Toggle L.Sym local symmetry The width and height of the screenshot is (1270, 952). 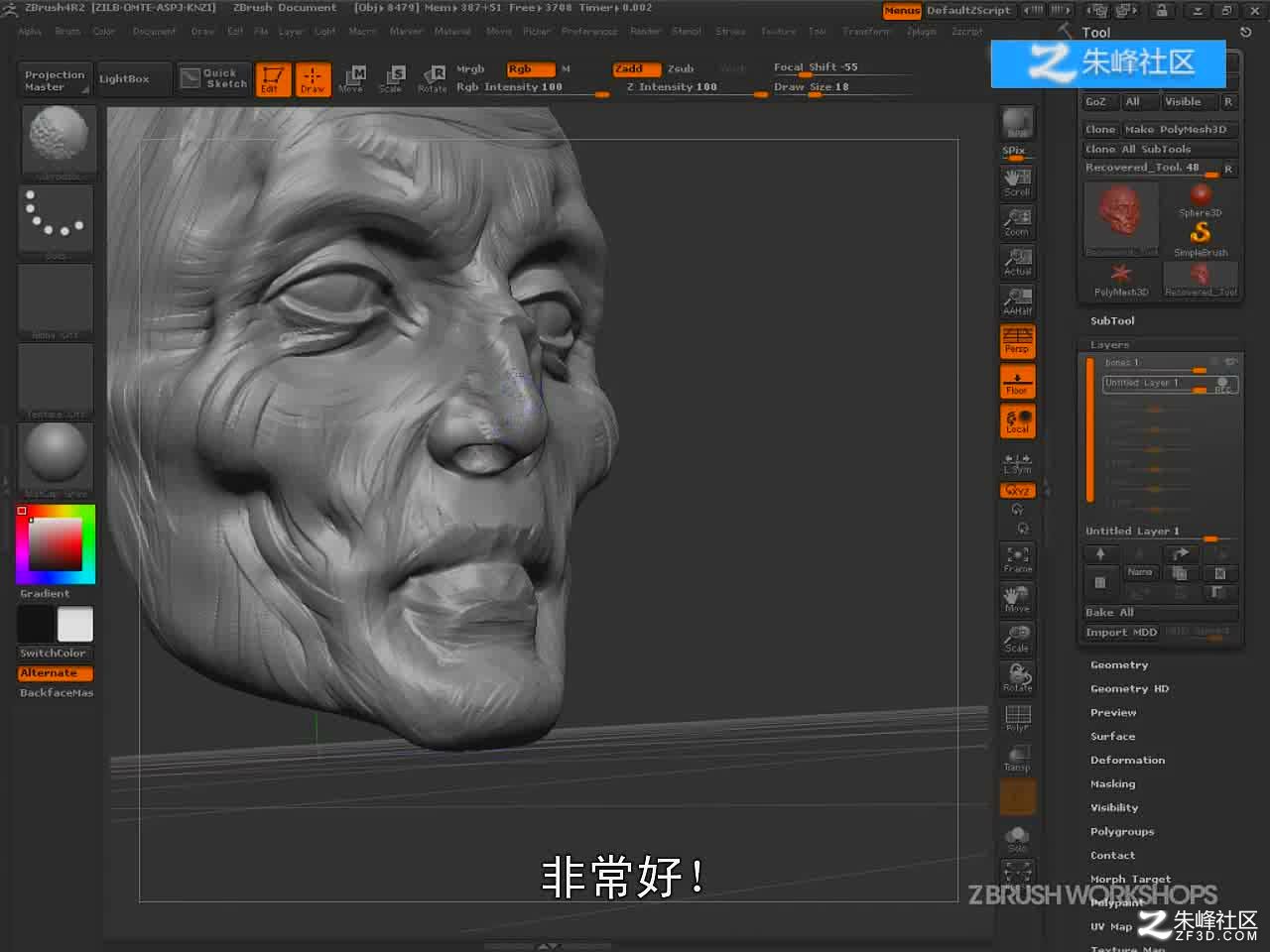click(x=1017, y=462)
